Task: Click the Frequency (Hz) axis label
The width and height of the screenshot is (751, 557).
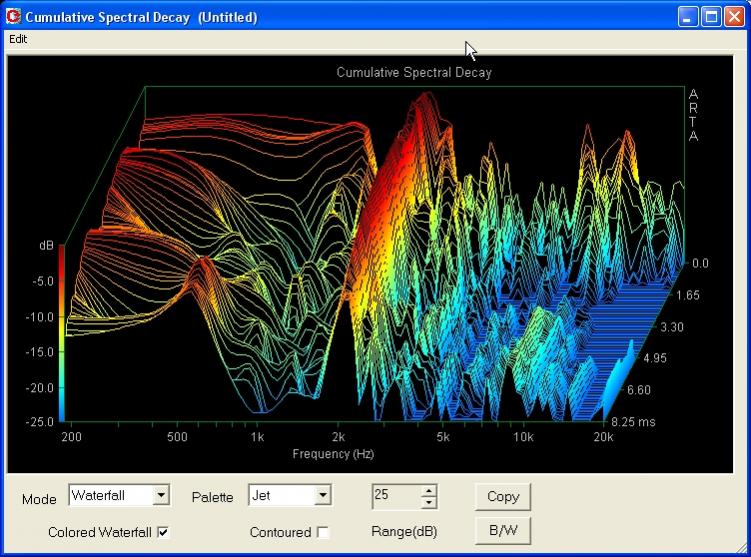Action: [x=333, y=454]
